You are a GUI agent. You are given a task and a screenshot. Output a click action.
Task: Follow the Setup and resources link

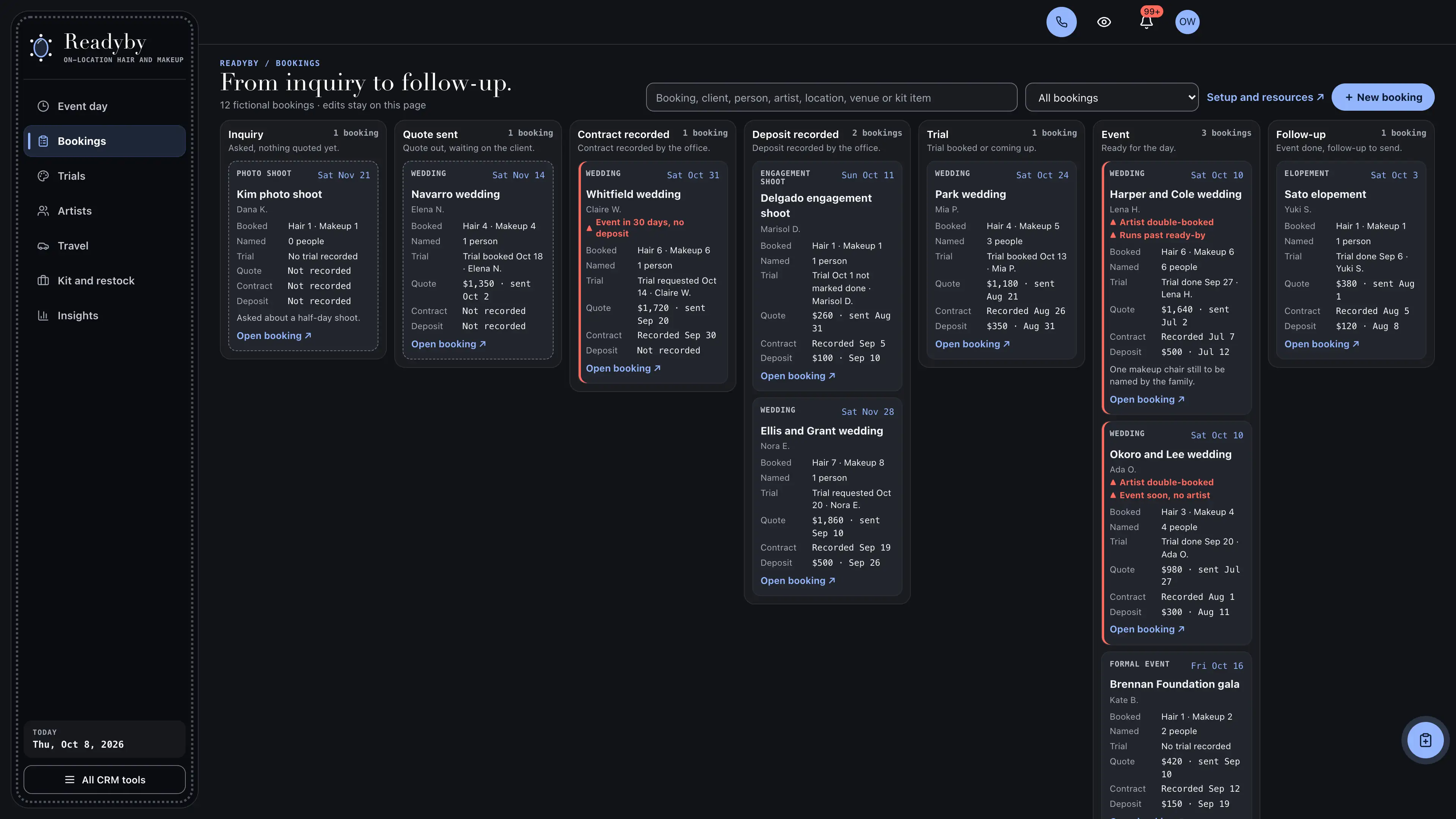(1265, 97)
